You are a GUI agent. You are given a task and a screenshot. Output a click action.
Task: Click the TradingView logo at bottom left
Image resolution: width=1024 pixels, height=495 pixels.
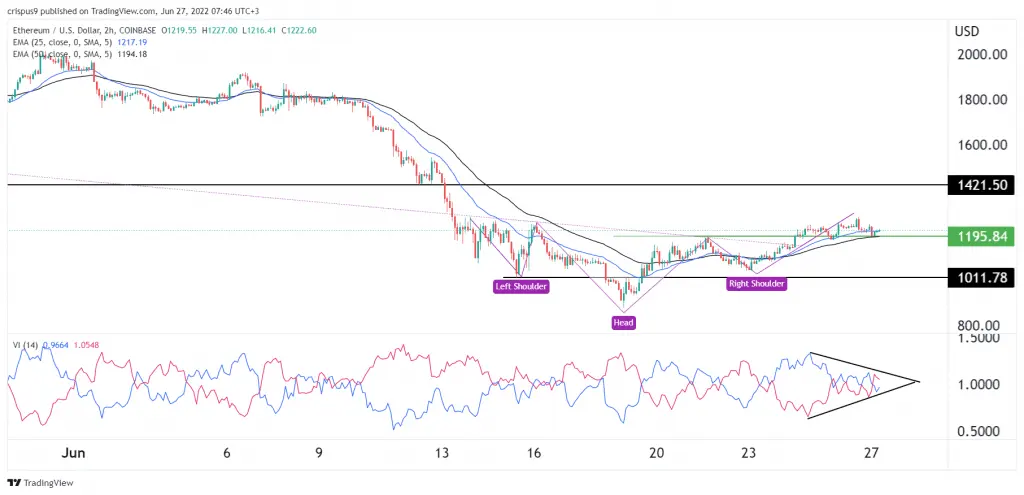coord(40,483)
